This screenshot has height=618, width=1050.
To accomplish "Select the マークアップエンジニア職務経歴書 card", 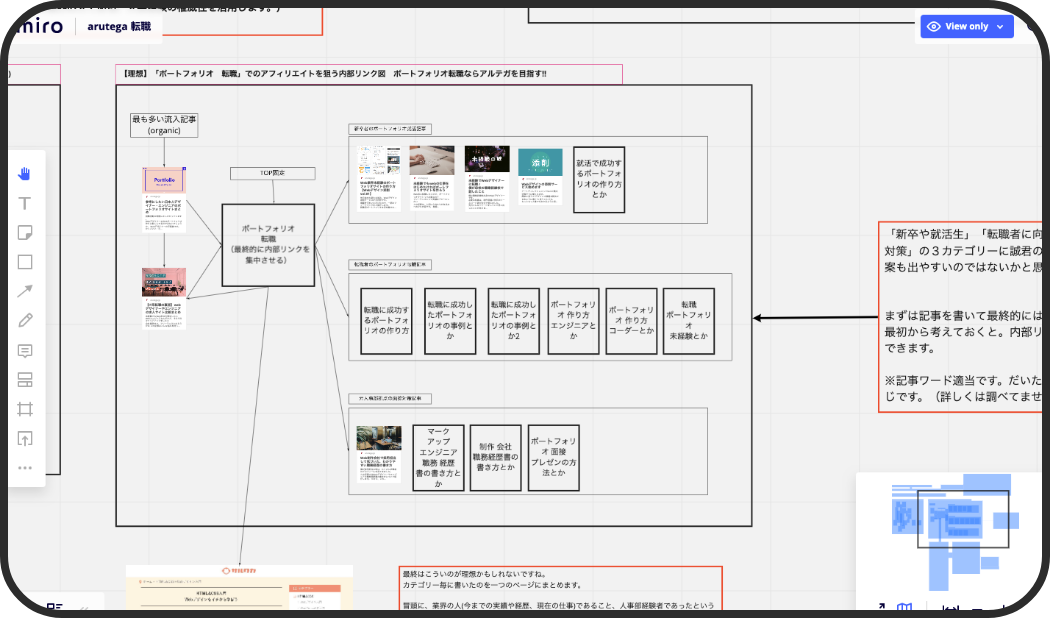I will 439,457.
